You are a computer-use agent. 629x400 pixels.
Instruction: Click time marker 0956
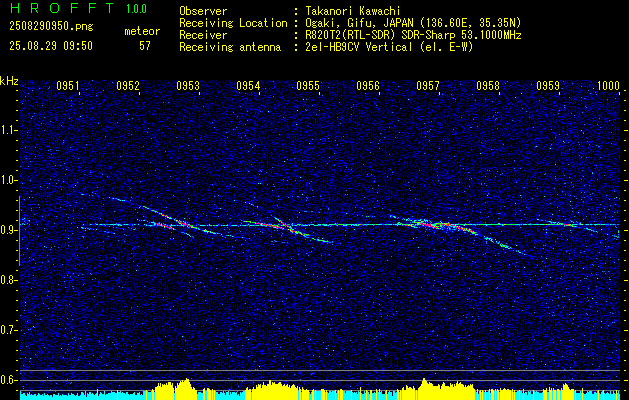[x=368, y=86]
